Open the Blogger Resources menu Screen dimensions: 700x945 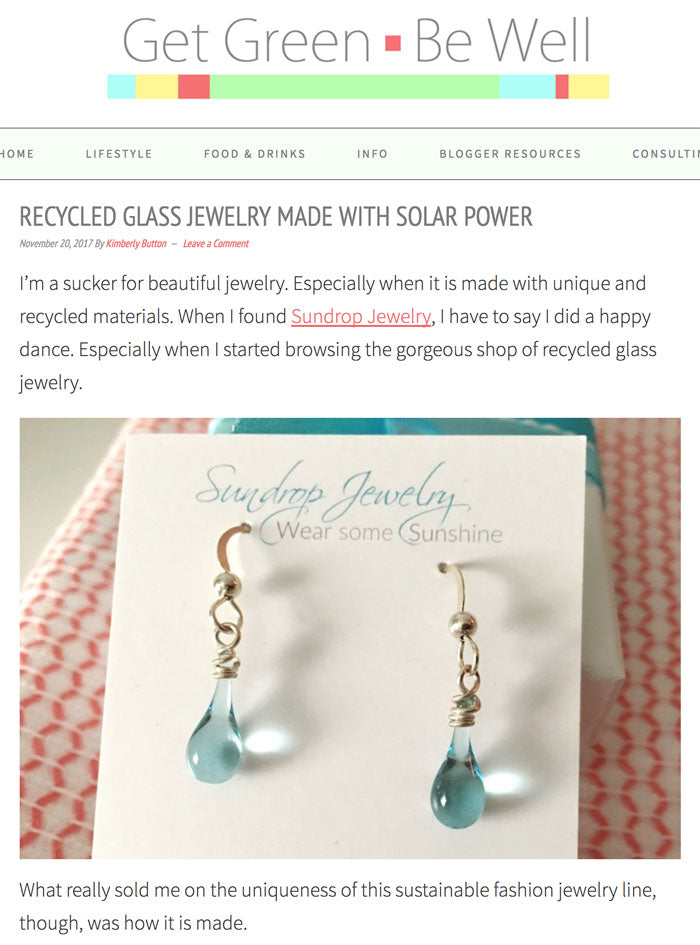[x=510, y=154]
